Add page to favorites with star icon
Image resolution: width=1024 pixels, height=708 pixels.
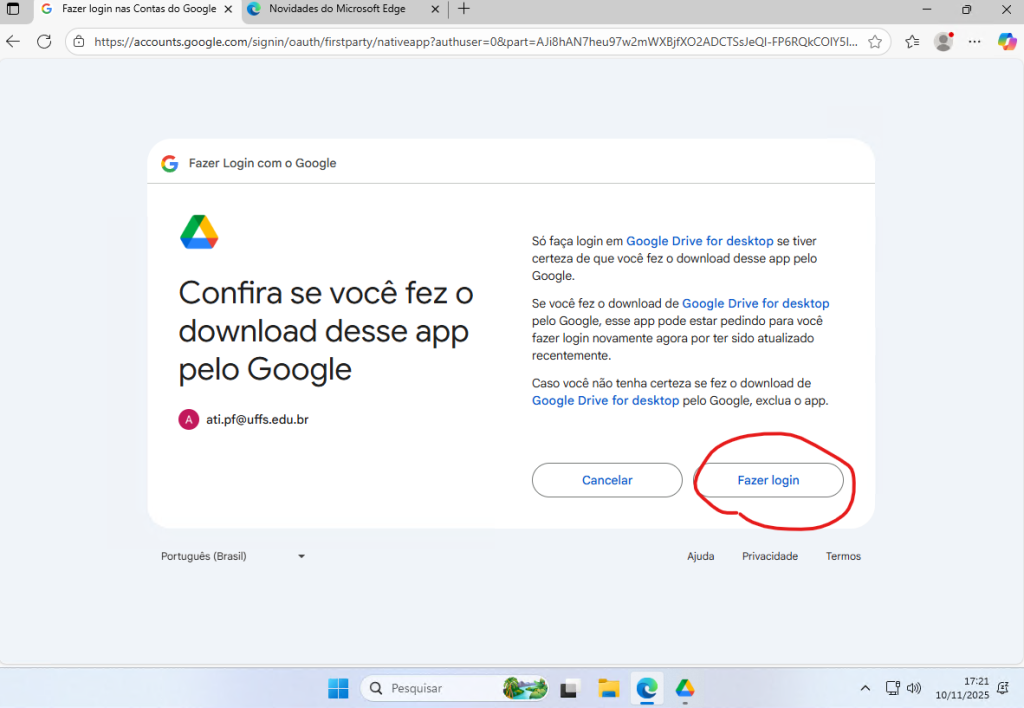point(875,42)
